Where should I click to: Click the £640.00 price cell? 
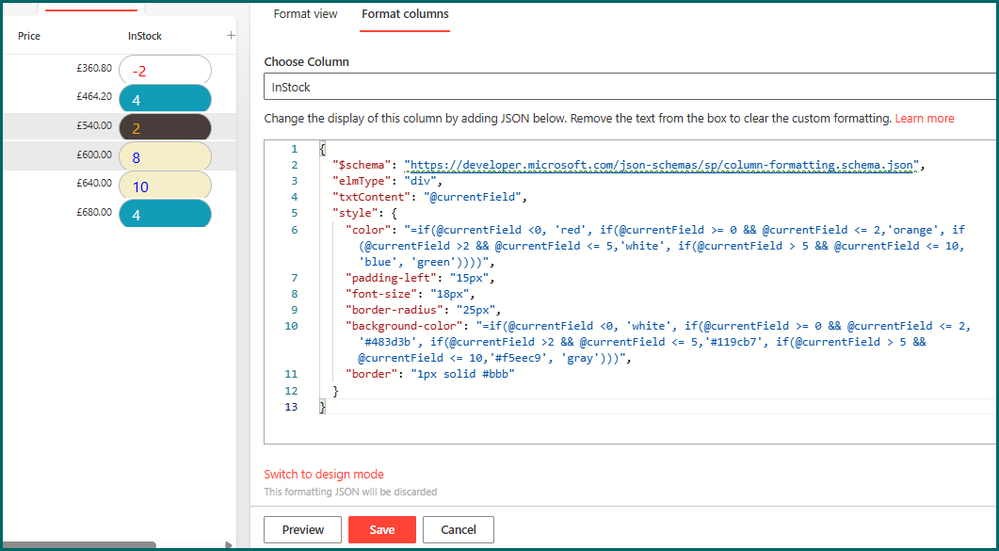point(94,183)
